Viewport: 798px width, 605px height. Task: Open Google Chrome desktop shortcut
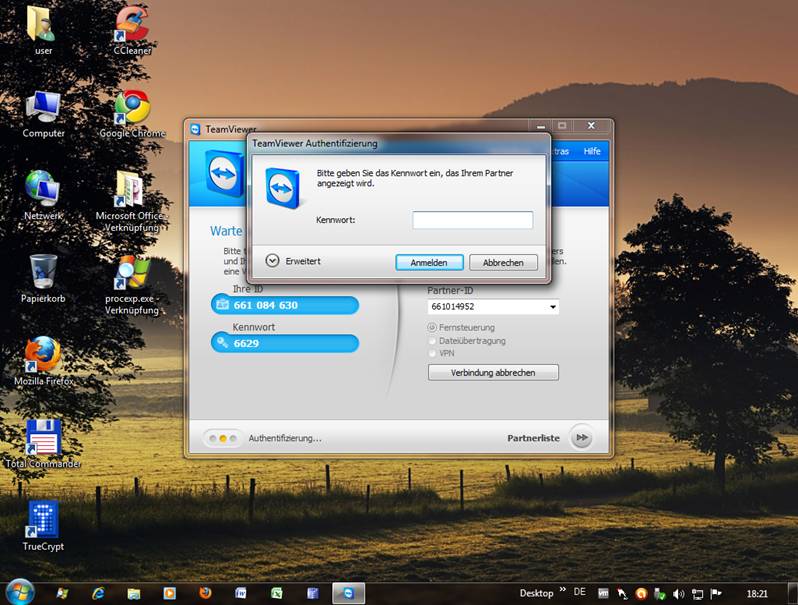click(x=132, y=108)
